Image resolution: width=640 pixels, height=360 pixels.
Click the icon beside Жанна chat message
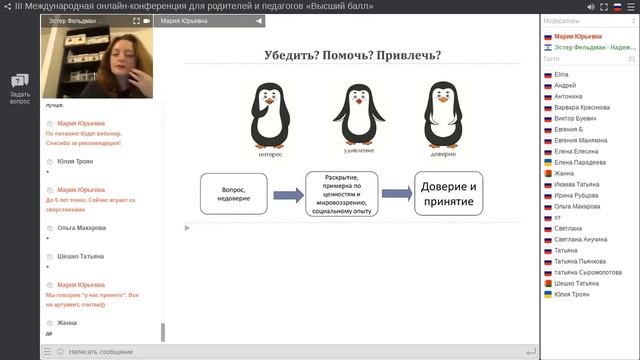[x=50, y=323]
